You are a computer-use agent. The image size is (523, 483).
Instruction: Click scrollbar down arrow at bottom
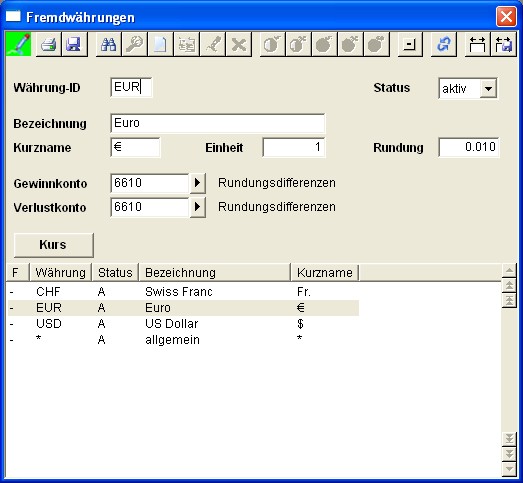509,469
